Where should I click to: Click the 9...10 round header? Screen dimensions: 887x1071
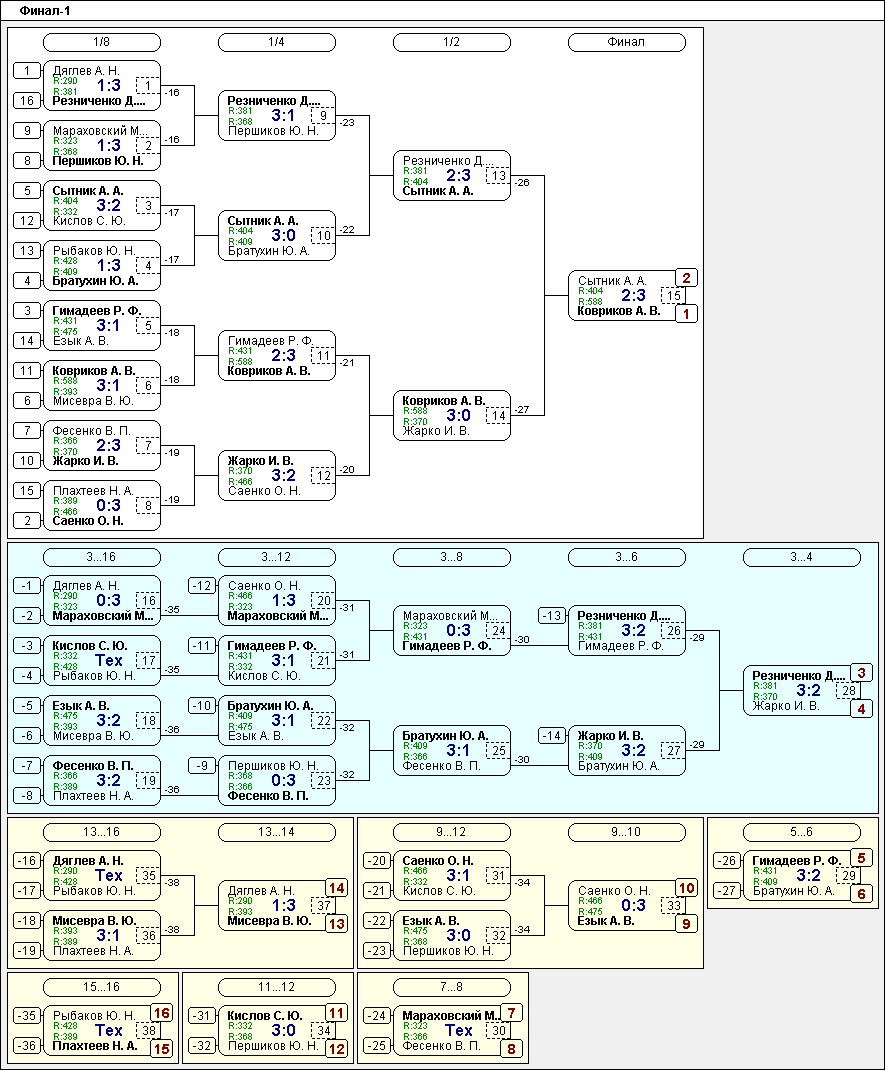pyautogui.click(x=626, y=833)
